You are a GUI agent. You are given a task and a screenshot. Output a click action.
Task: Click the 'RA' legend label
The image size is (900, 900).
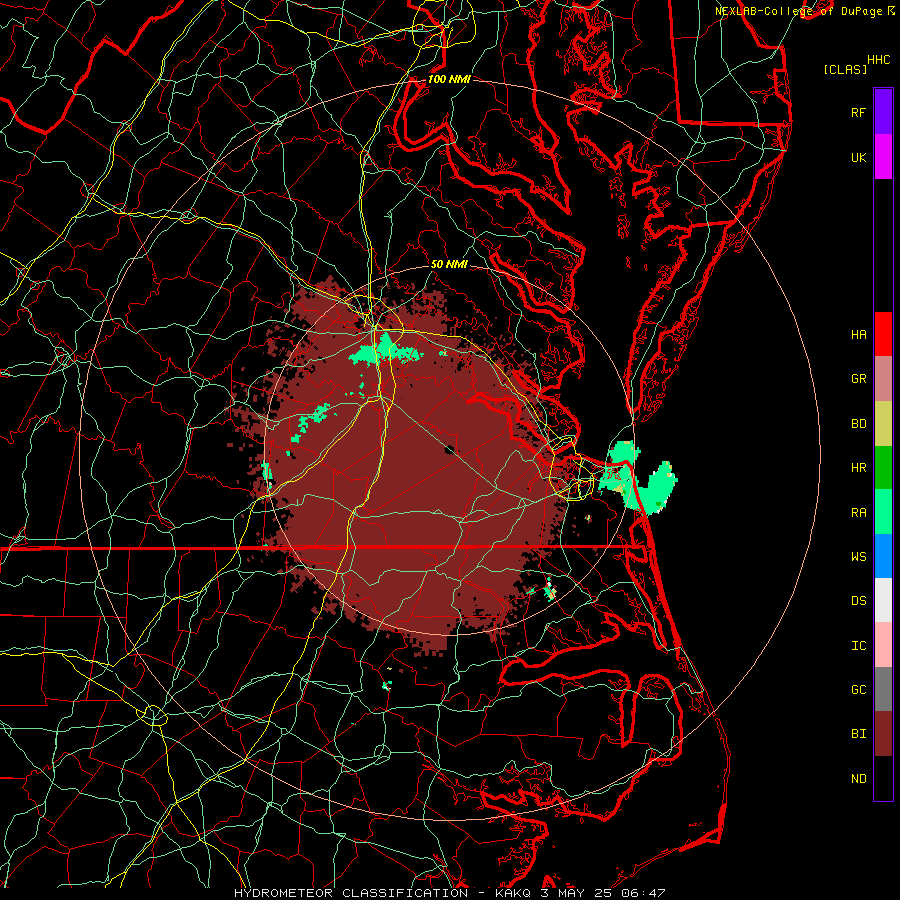pyautogui.click(x=858, y=513)
